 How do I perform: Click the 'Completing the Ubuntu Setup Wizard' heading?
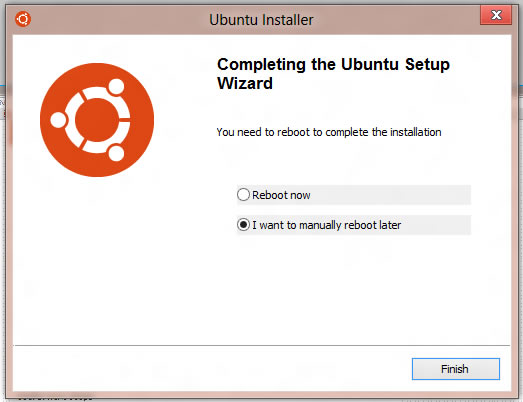pyautogui.click(x=333, y=74)
